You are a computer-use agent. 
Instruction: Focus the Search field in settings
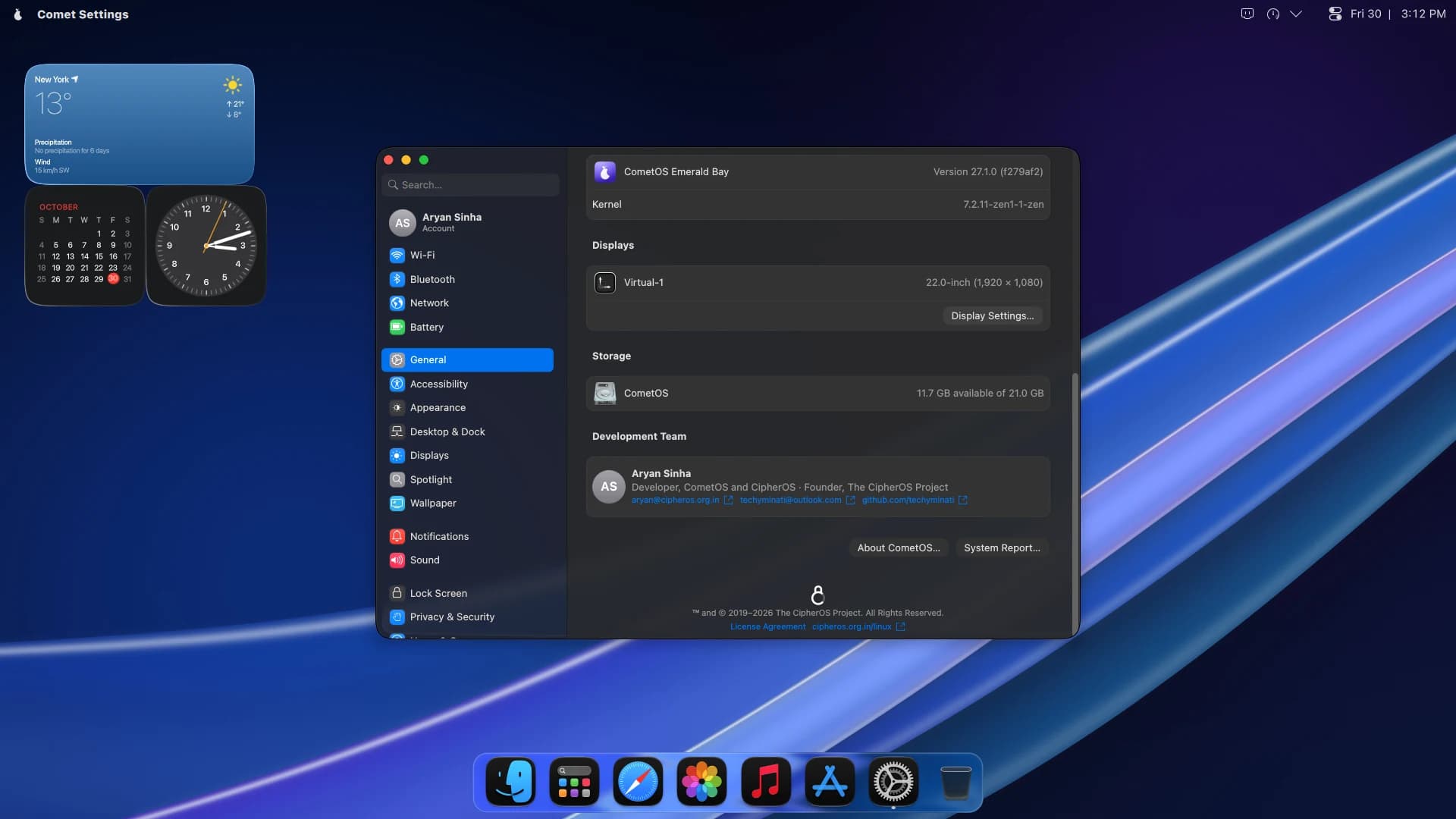(471, 185)
